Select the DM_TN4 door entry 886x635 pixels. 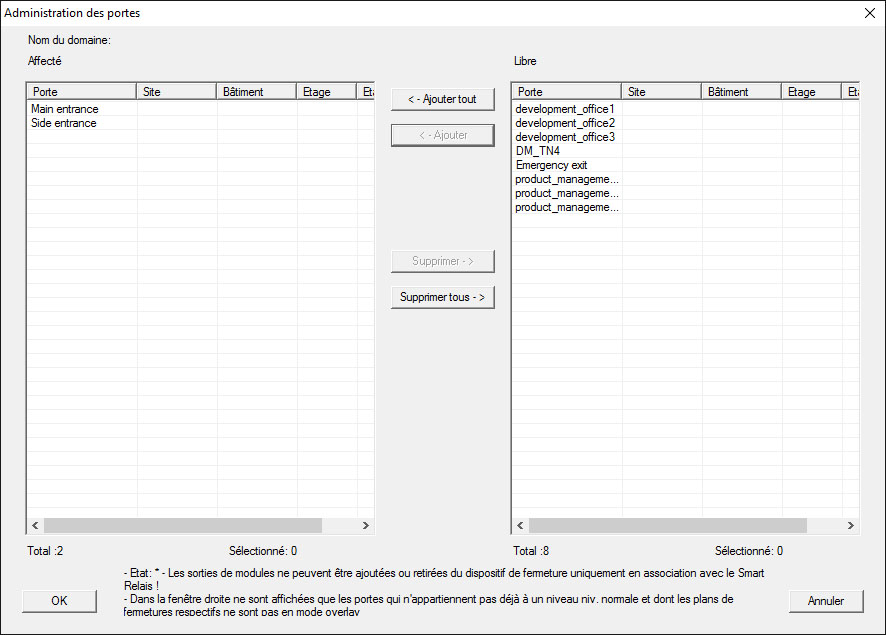538,151
